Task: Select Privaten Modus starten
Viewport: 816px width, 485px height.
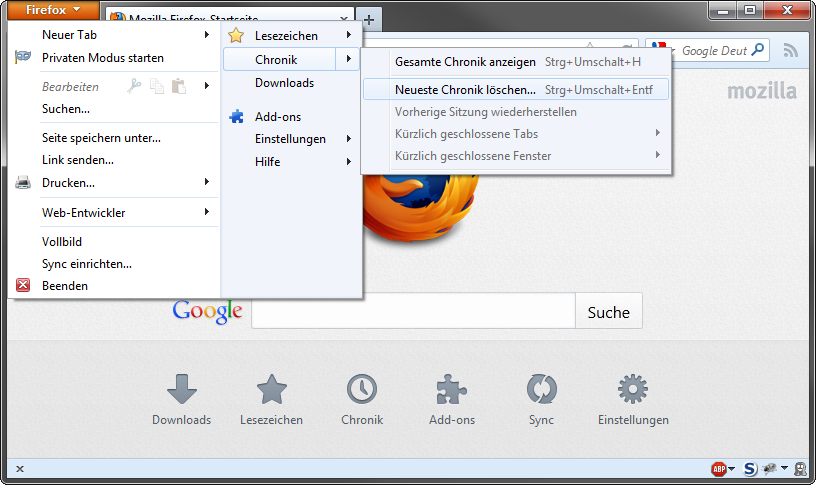Action: [x=114, y=58]
